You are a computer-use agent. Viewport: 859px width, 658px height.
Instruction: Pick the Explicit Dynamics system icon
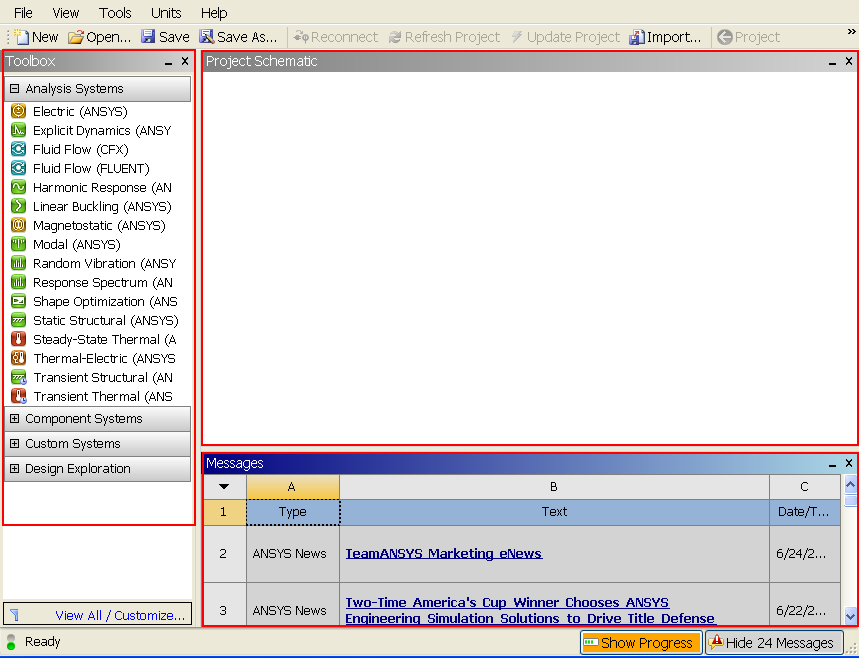(x=18, y=130)
